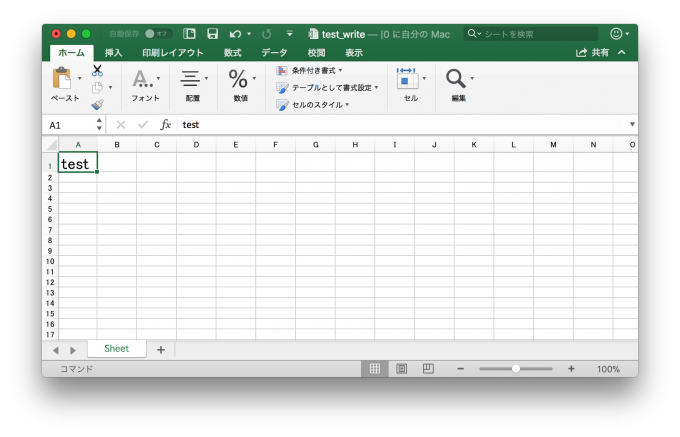The height and width of the screenshot is (437, 680).
Task: Open Cell Styles dropdown
Action: click(313, 105)
